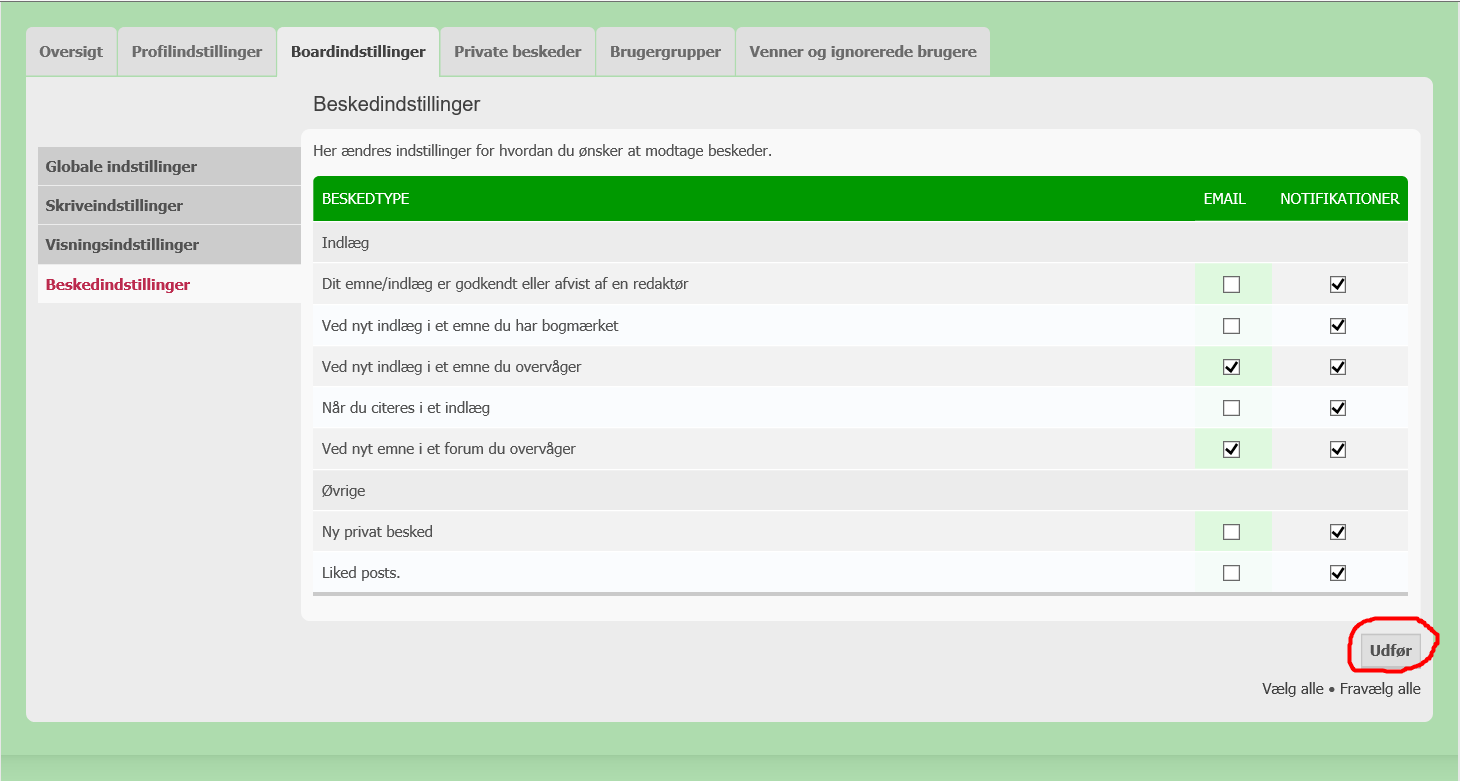
Task: Click the 'Øvrige' section row
Action: point(860,491)
